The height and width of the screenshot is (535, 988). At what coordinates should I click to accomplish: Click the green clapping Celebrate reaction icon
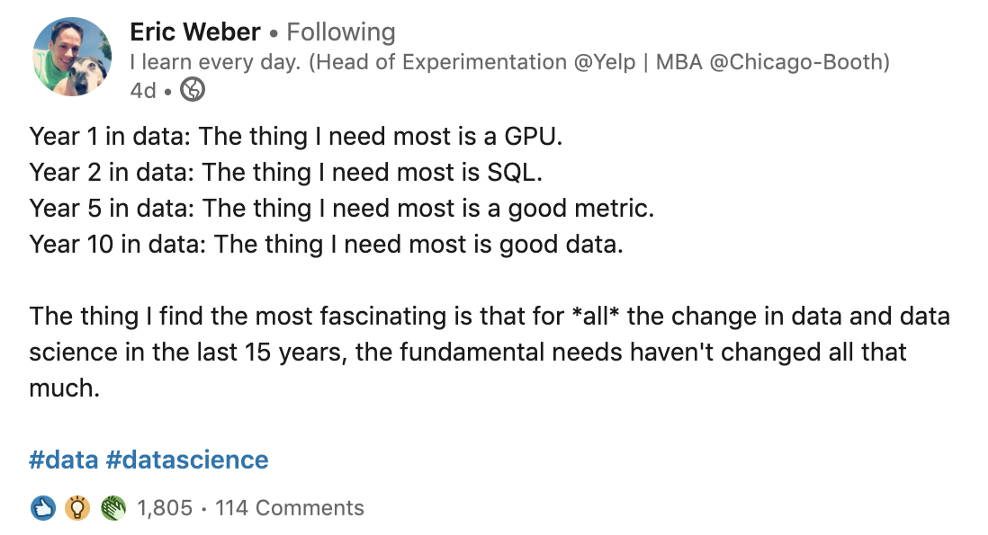coord(113,508)
